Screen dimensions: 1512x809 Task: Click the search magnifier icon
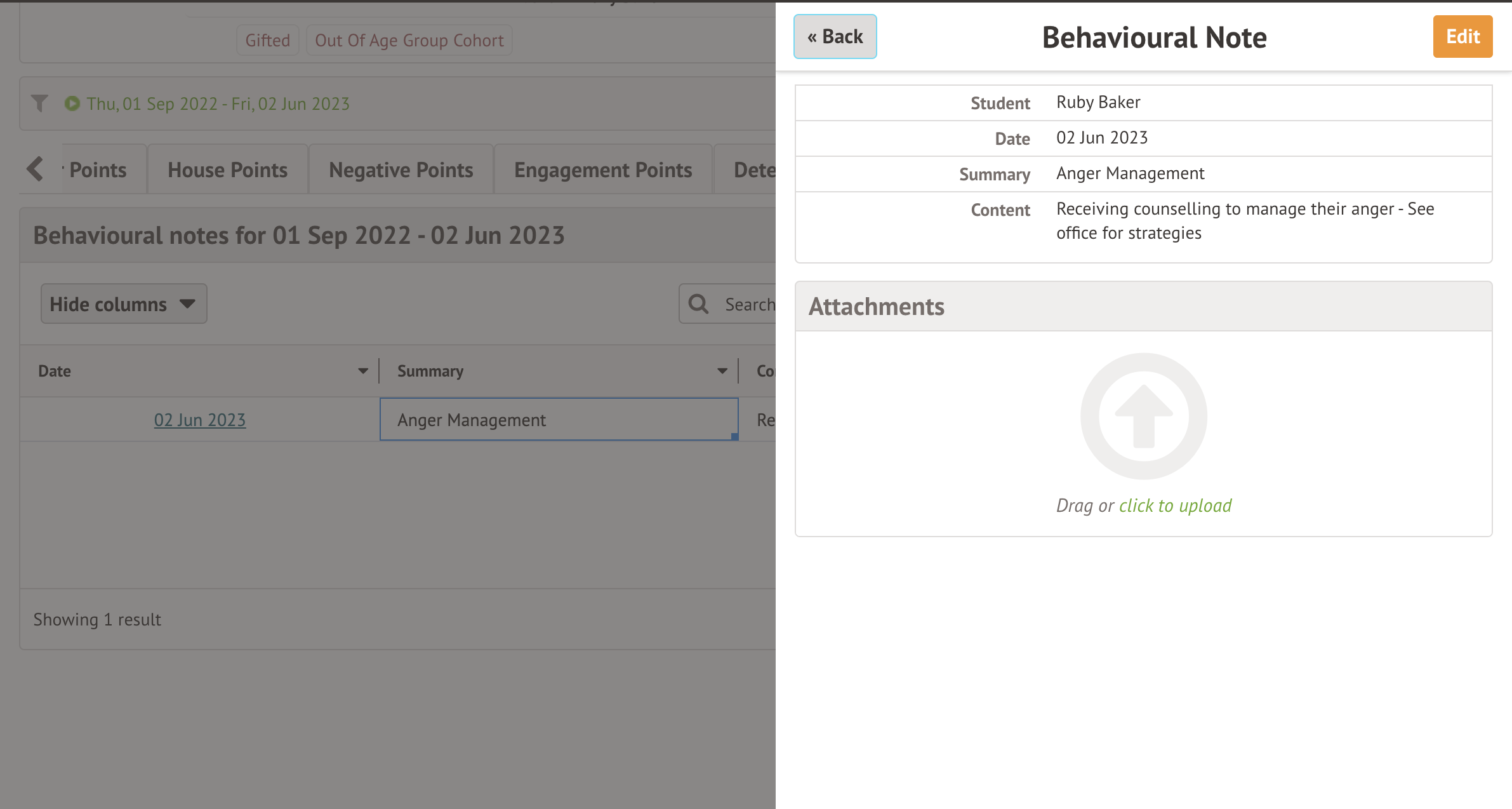pos(699,304)
